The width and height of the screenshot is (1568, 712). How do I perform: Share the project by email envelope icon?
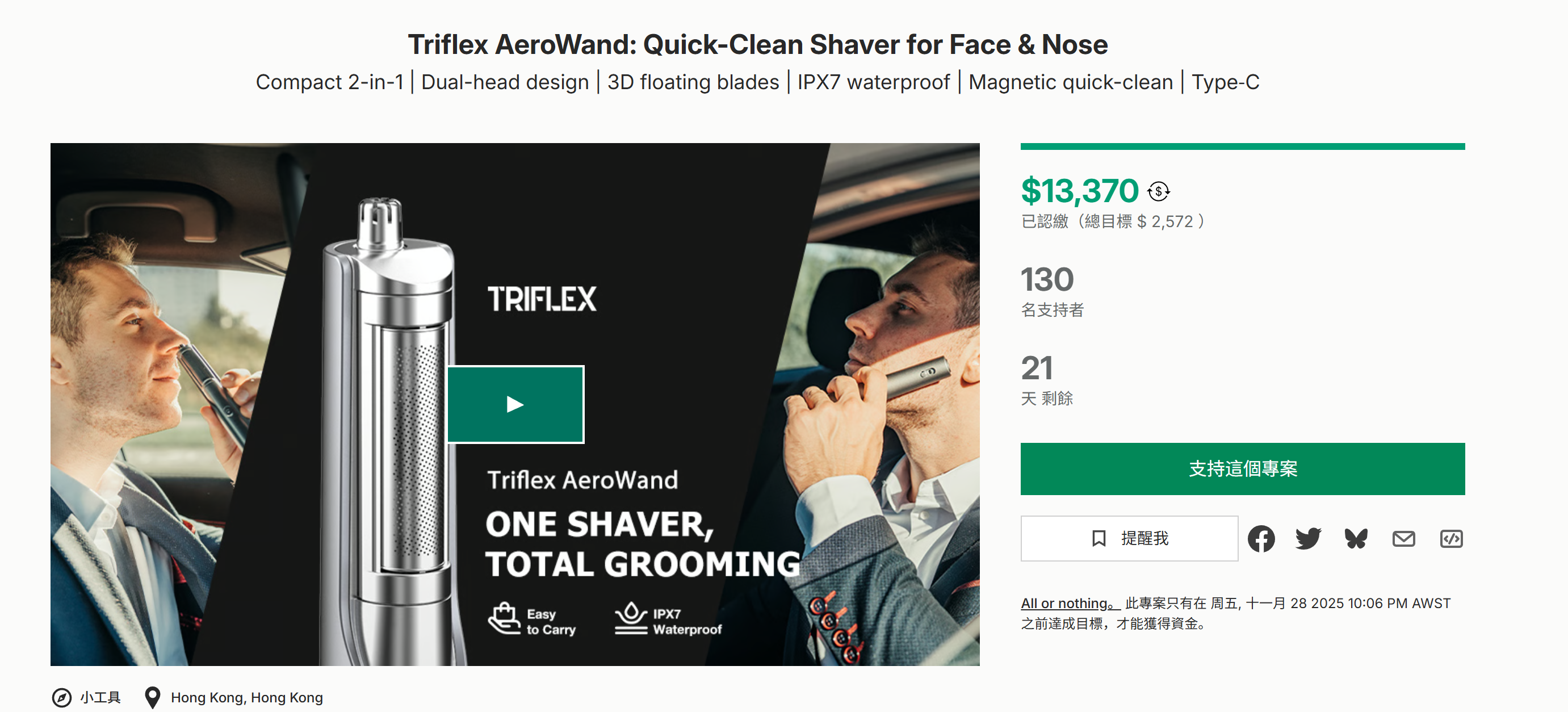1403,539
